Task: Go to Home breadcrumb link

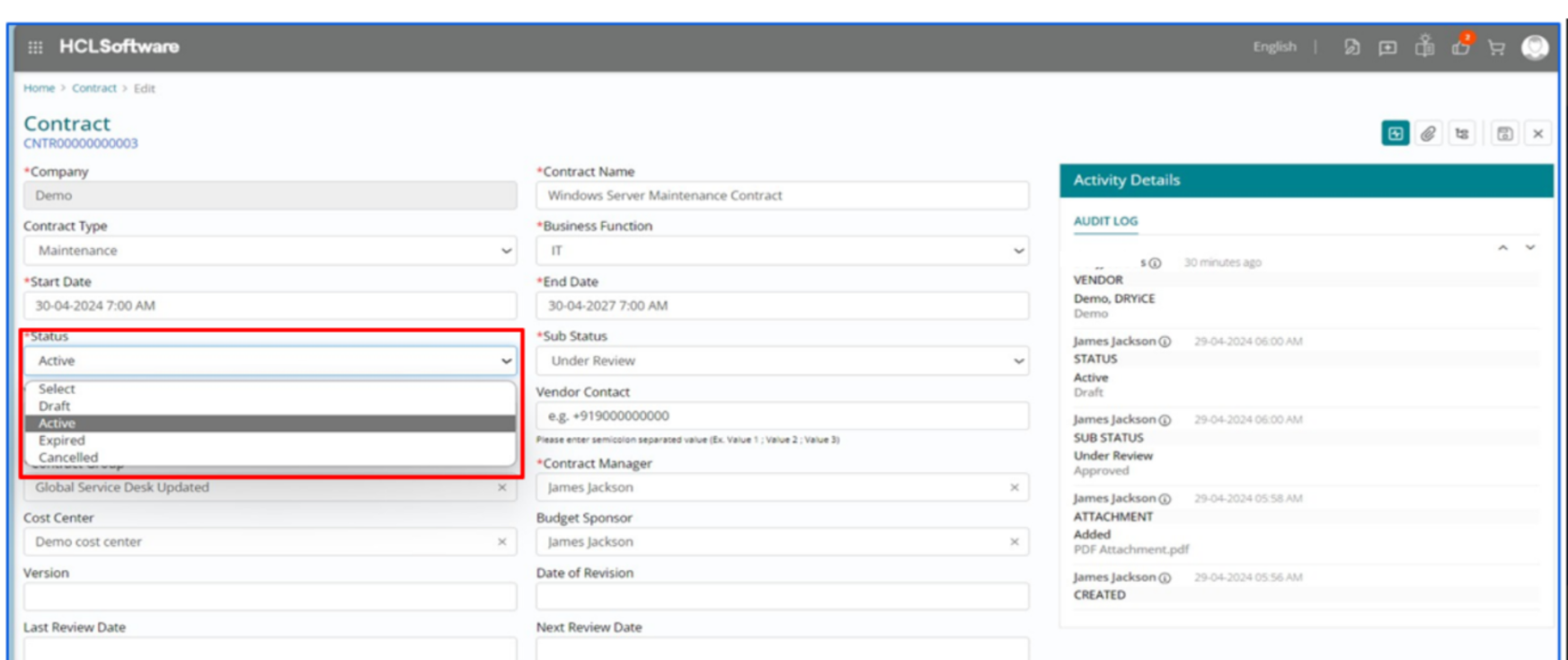Action: 39,88
